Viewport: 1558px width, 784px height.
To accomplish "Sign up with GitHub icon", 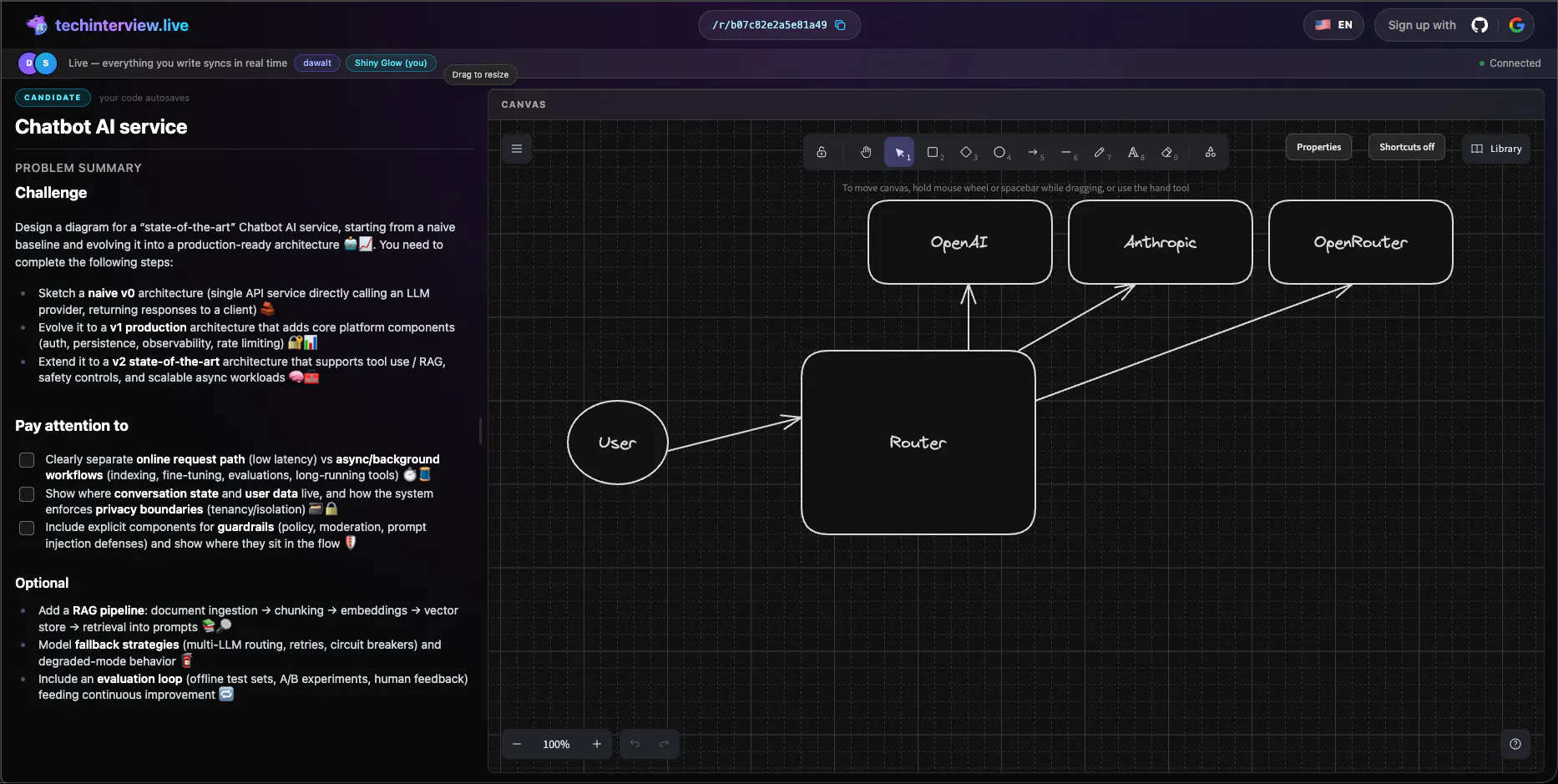I will (1480, 25).
